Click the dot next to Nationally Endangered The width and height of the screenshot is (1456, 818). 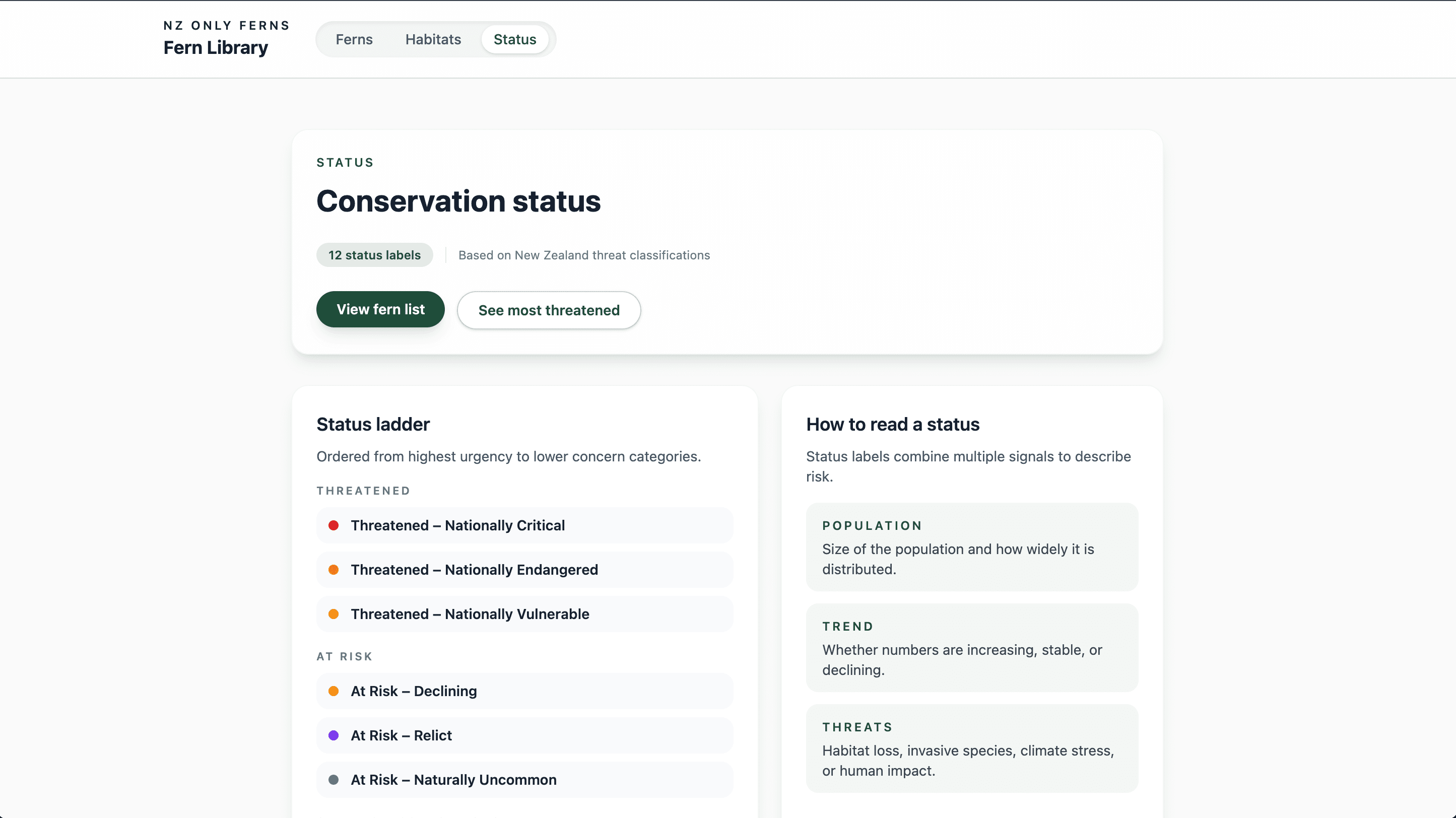tap(334, 570)
